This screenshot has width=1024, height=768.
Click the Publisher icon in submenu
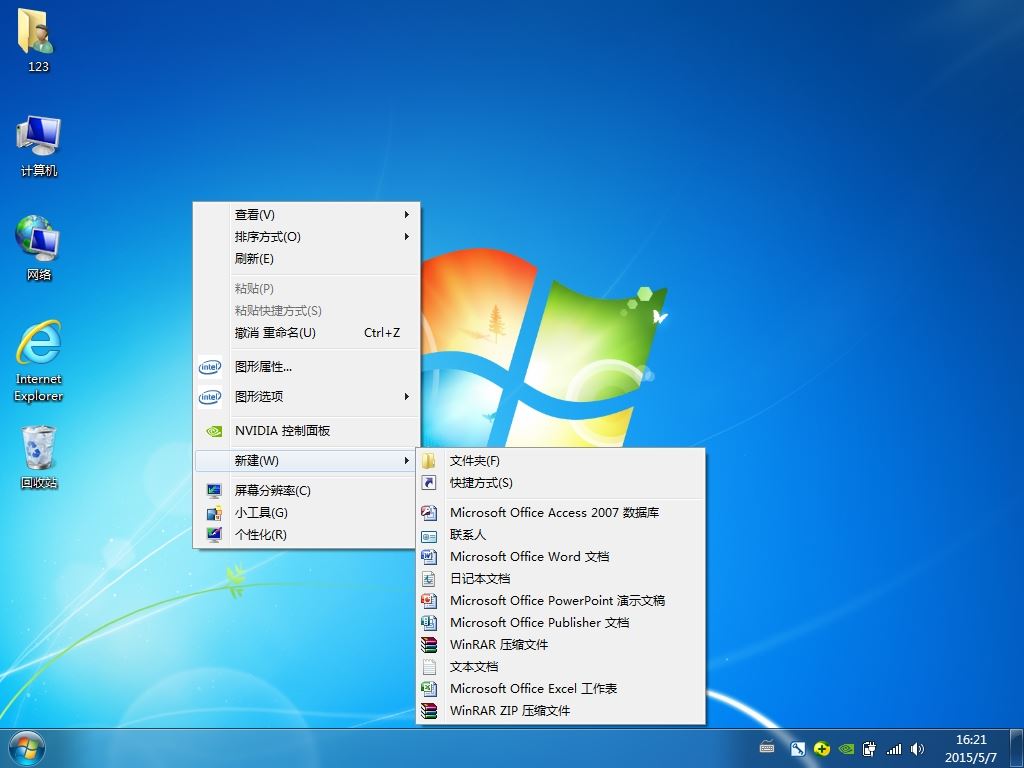(x=428, y=622)
